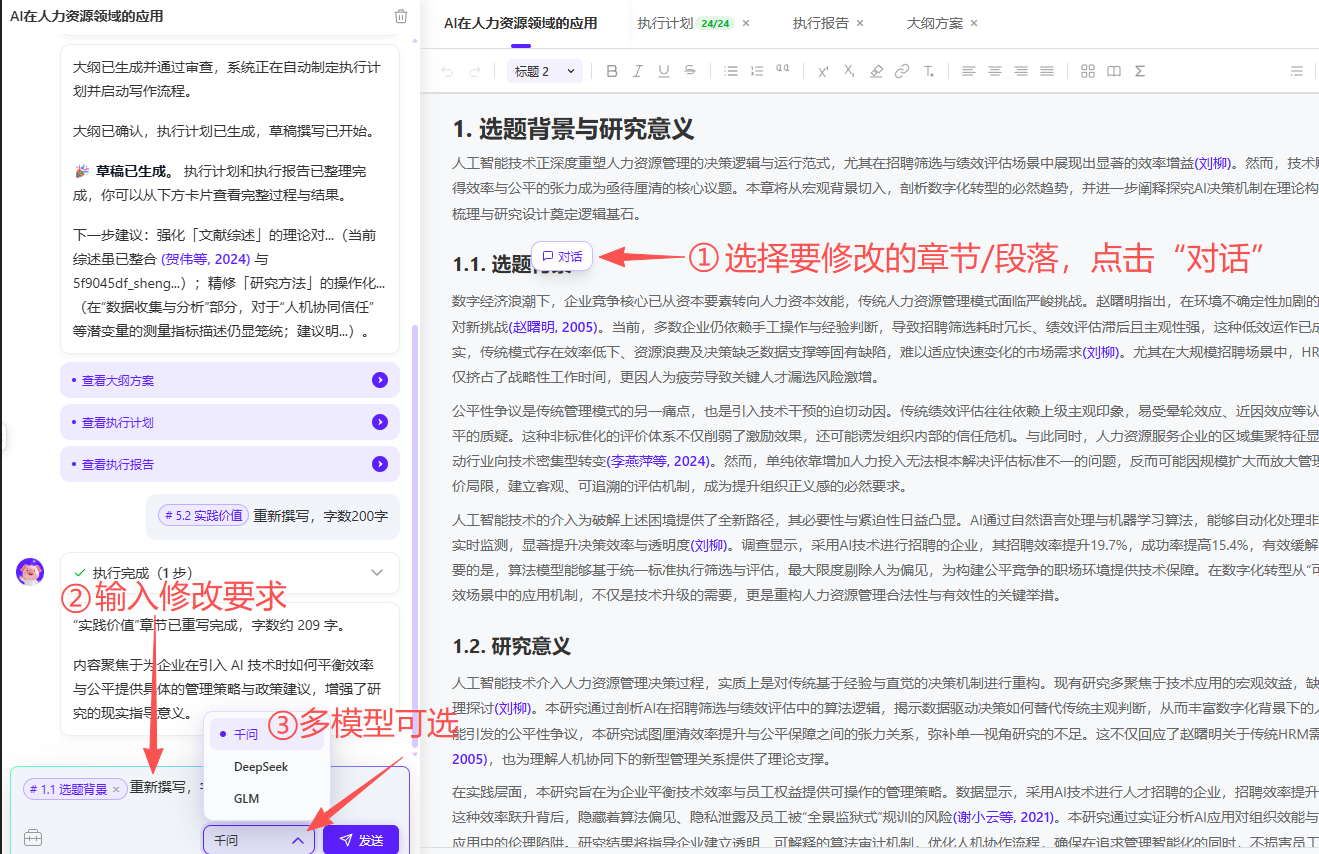Align text right
The image size is (1319, 854).
pyautogui.click(x=1020, y=71)
